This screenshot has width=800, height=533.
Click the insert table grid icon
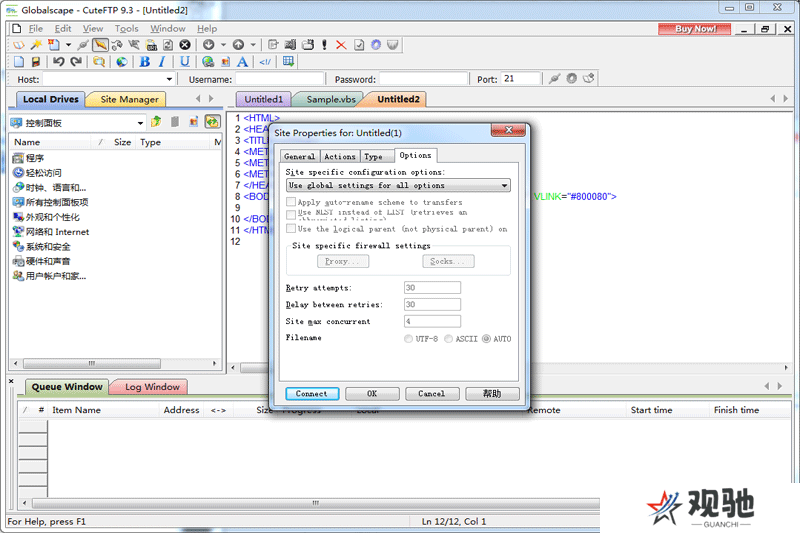288,62
